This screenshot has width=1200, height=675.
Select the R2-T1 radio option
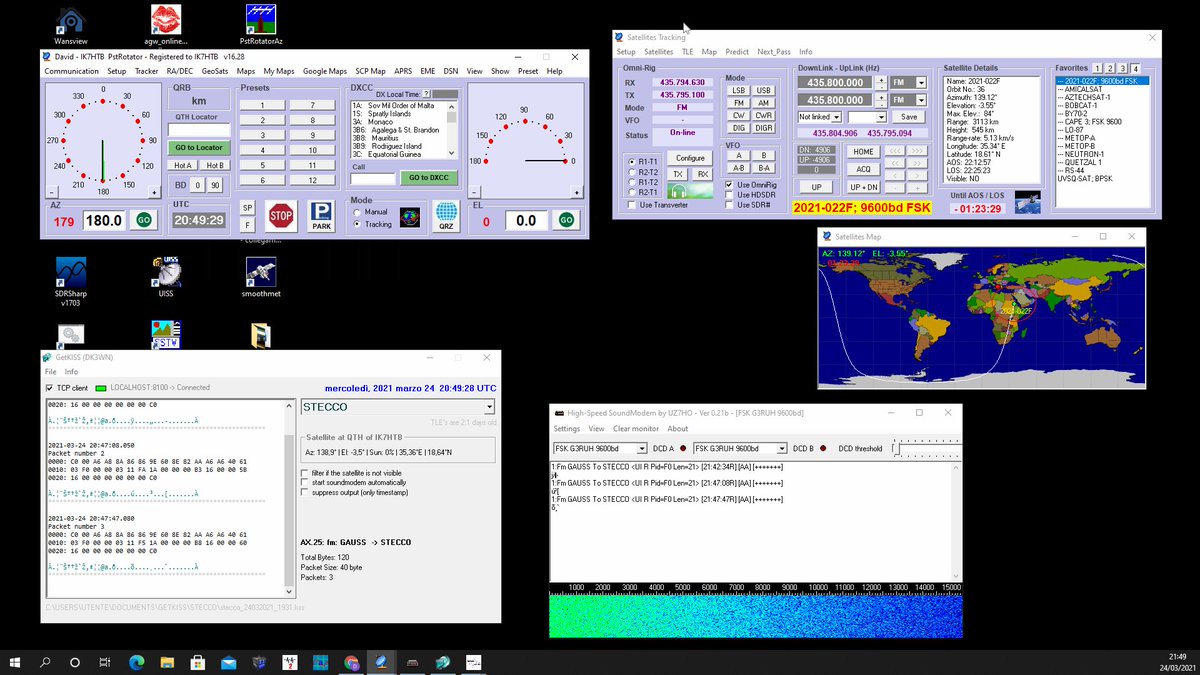tap(645, 192)
